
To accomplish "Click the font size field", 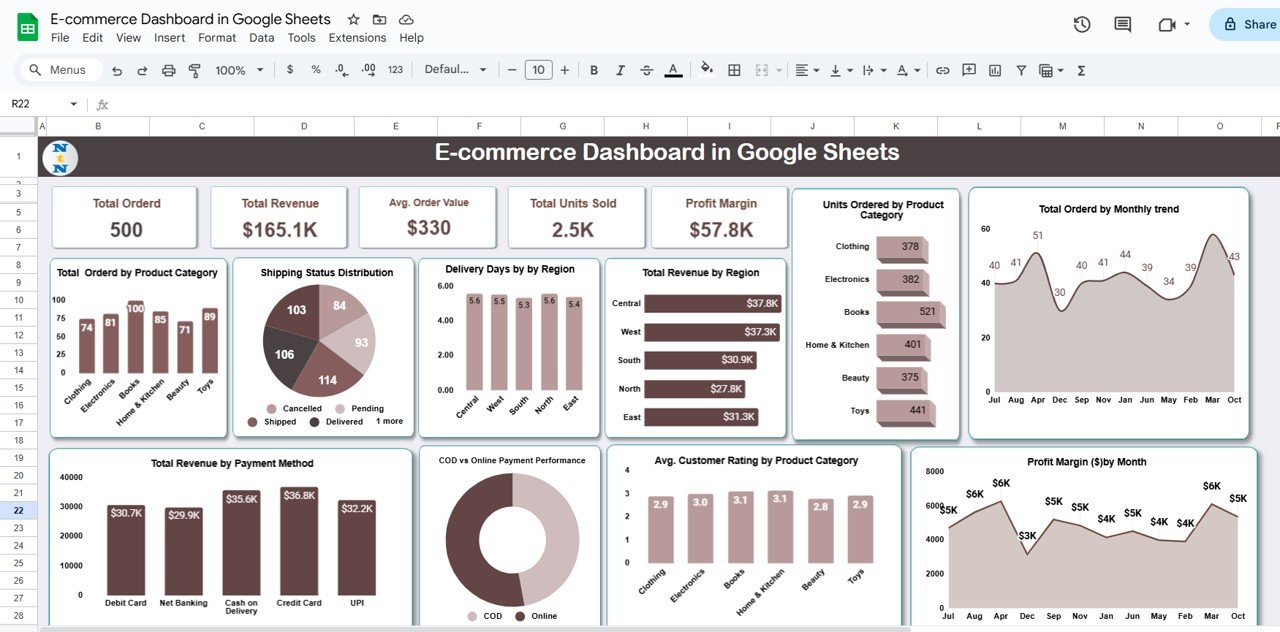I will 538,70.
